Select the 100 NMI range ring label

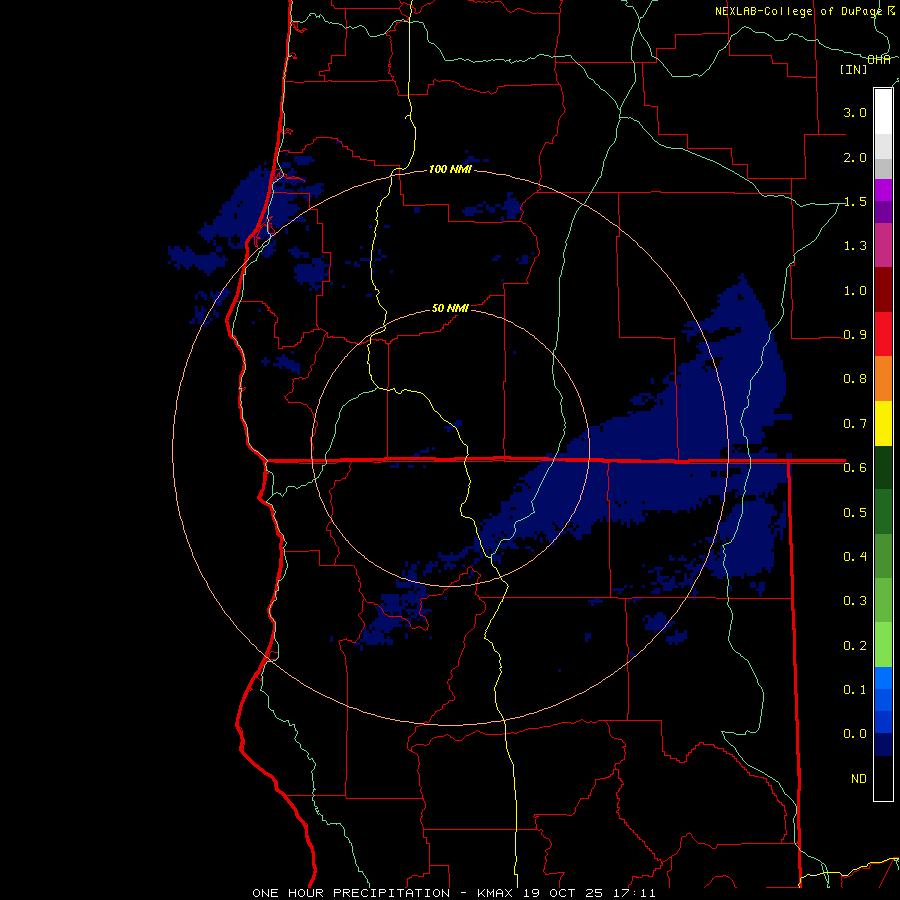(451, 169)
